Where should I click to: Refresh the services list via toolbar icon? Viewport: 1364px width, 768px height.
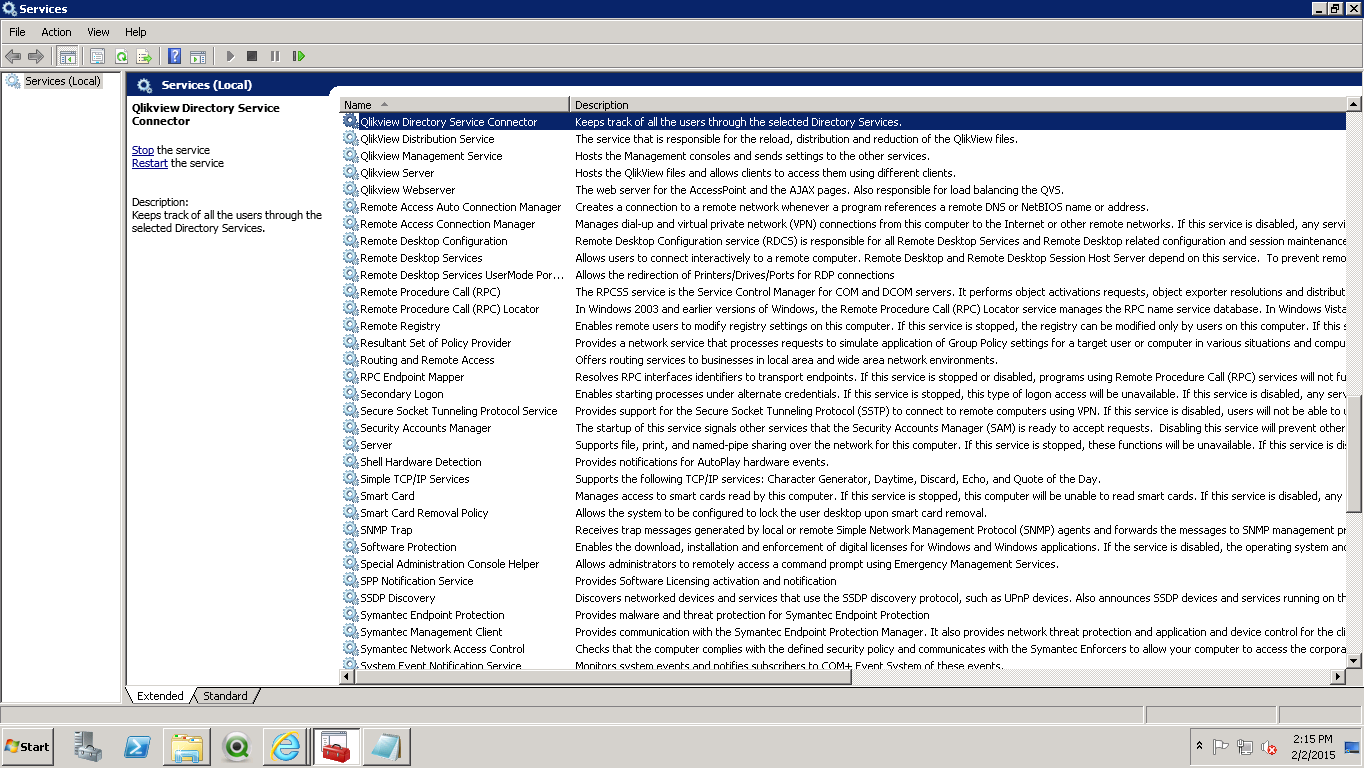[x=121, y=57]
